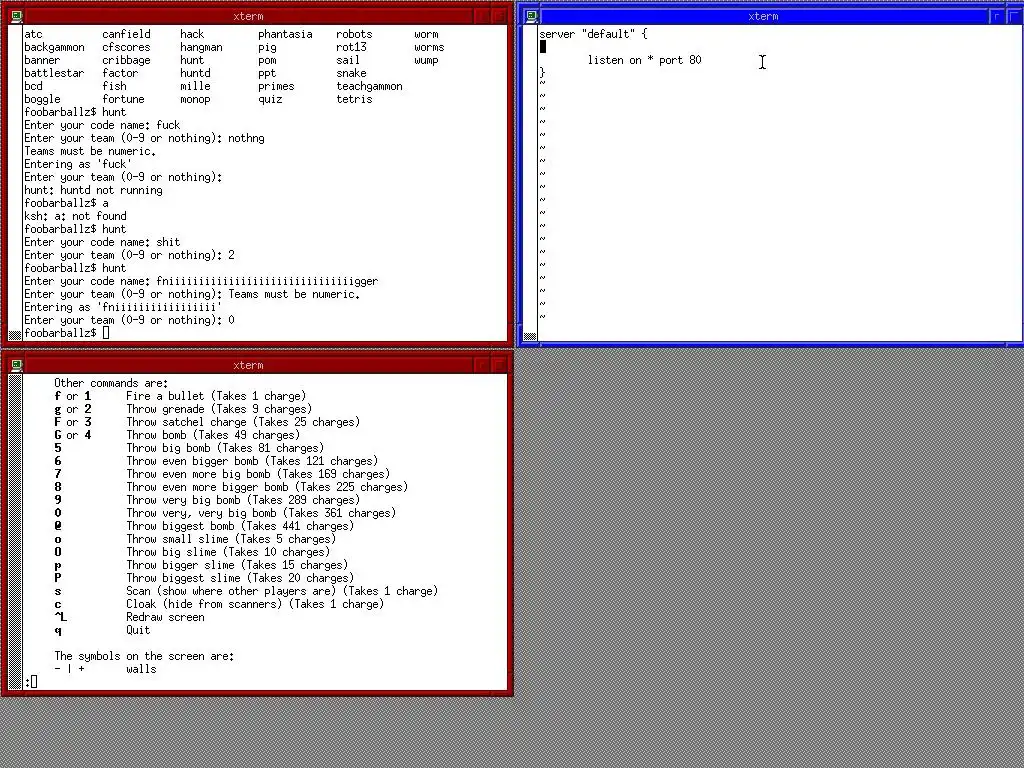Click the closing brace line in editor
This screenshot has height=768, width=1024.
(x=542, y=72)
